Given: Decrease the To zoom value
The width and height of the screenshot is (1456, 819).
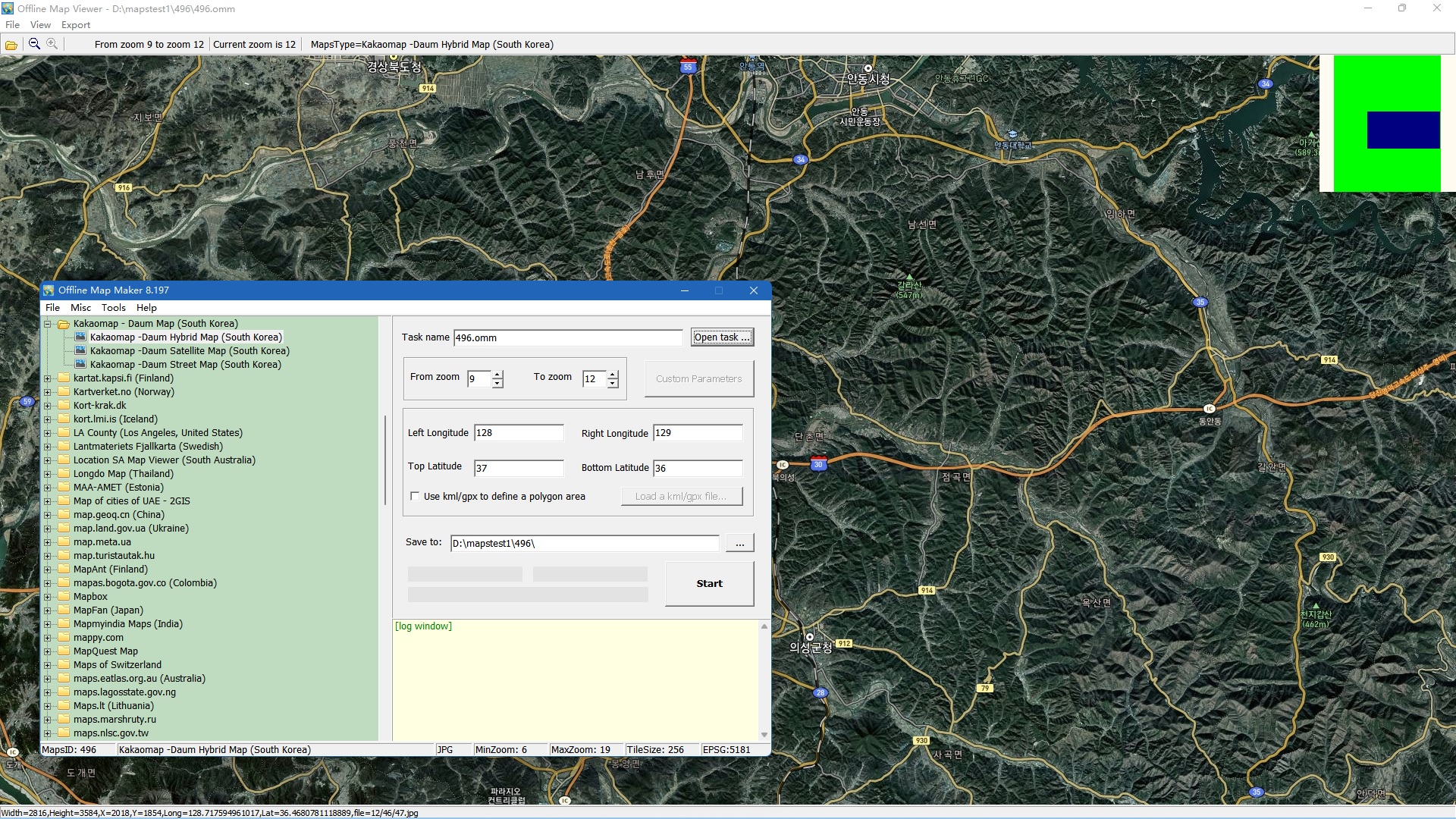Looking at the screenshot, I should pos(613,383).
